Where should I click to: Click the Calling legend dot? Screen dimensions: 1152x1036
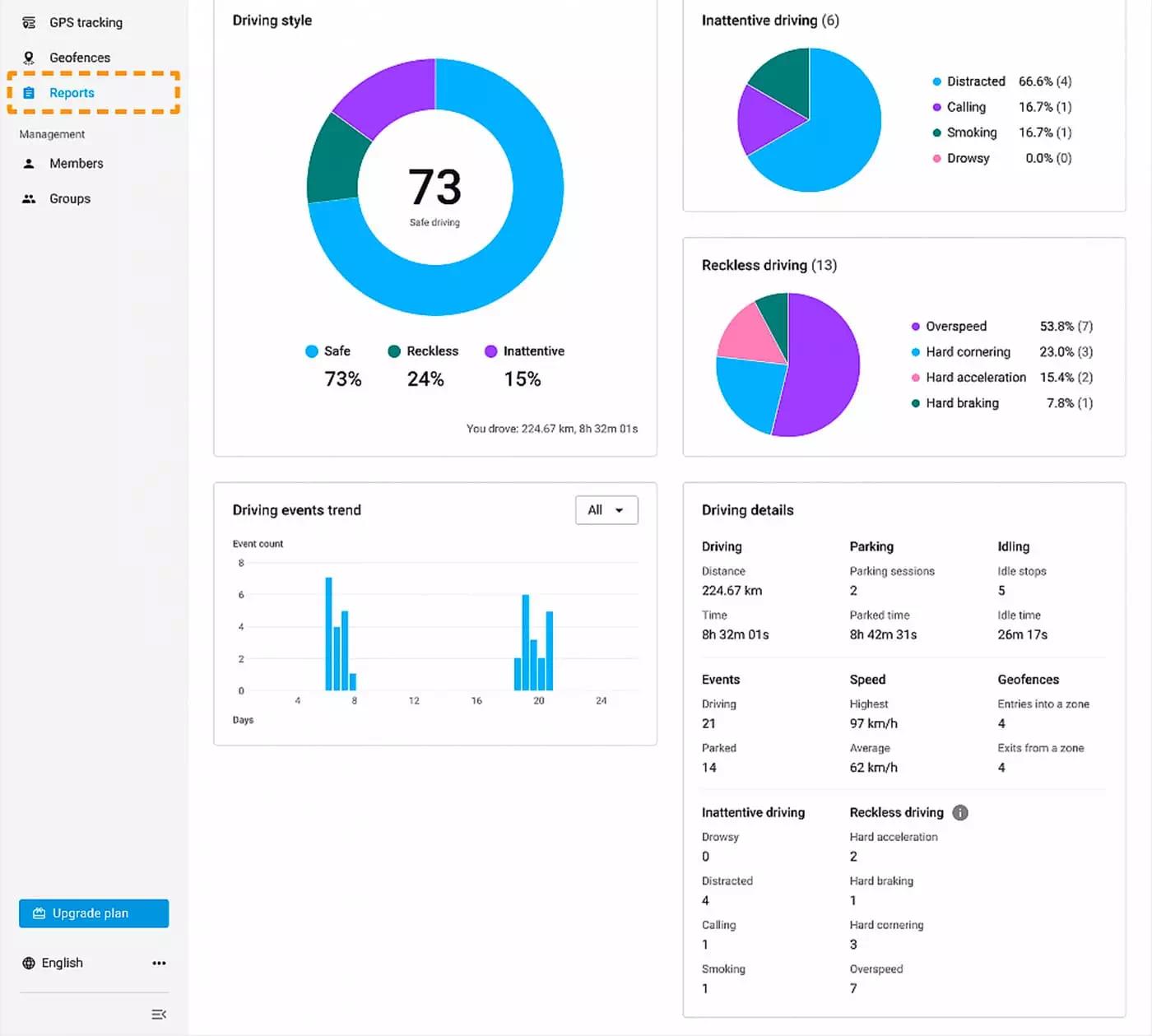[936, 107]
